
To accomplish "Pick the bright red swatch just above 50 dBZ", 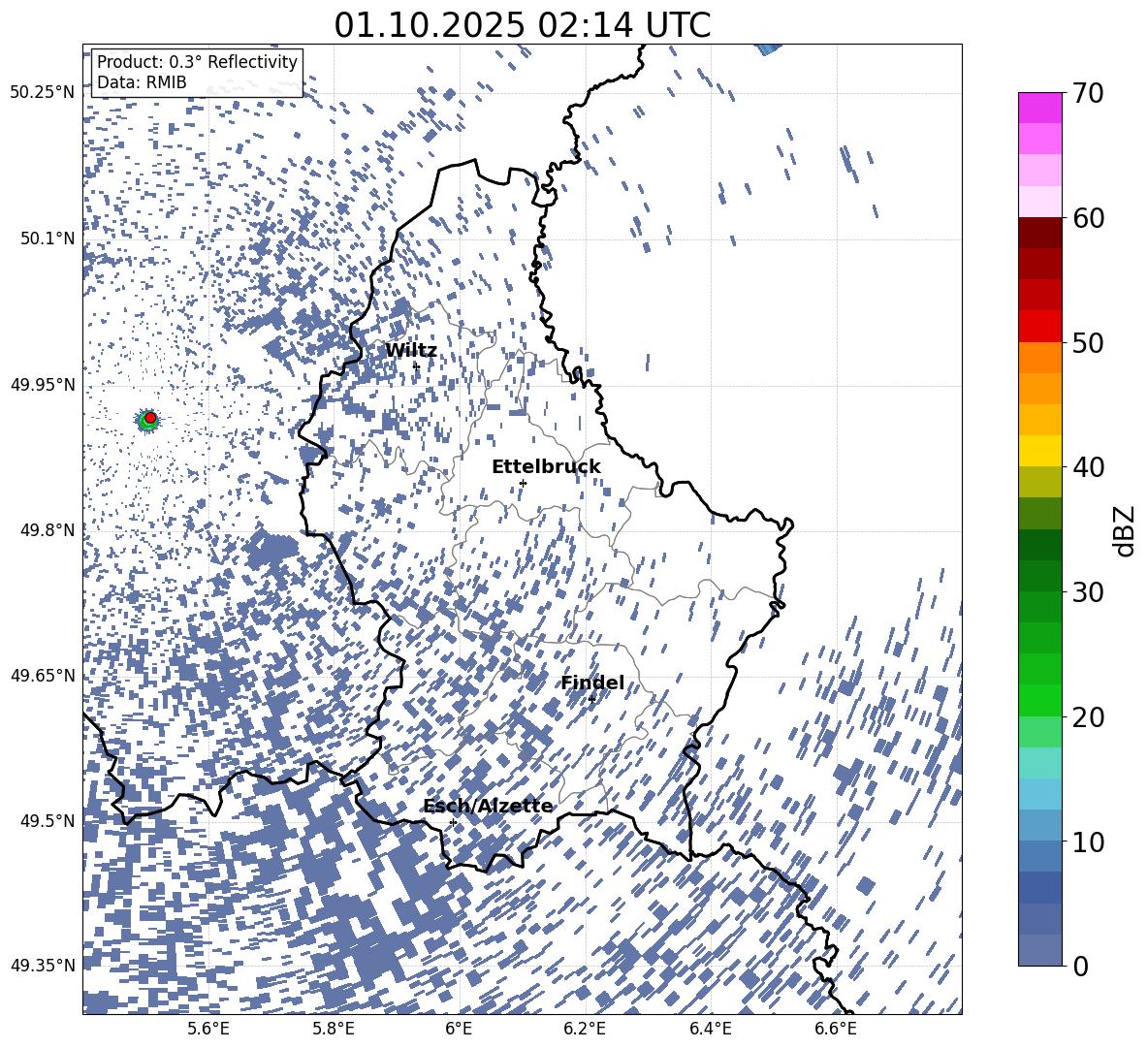I will [1040, 326].
